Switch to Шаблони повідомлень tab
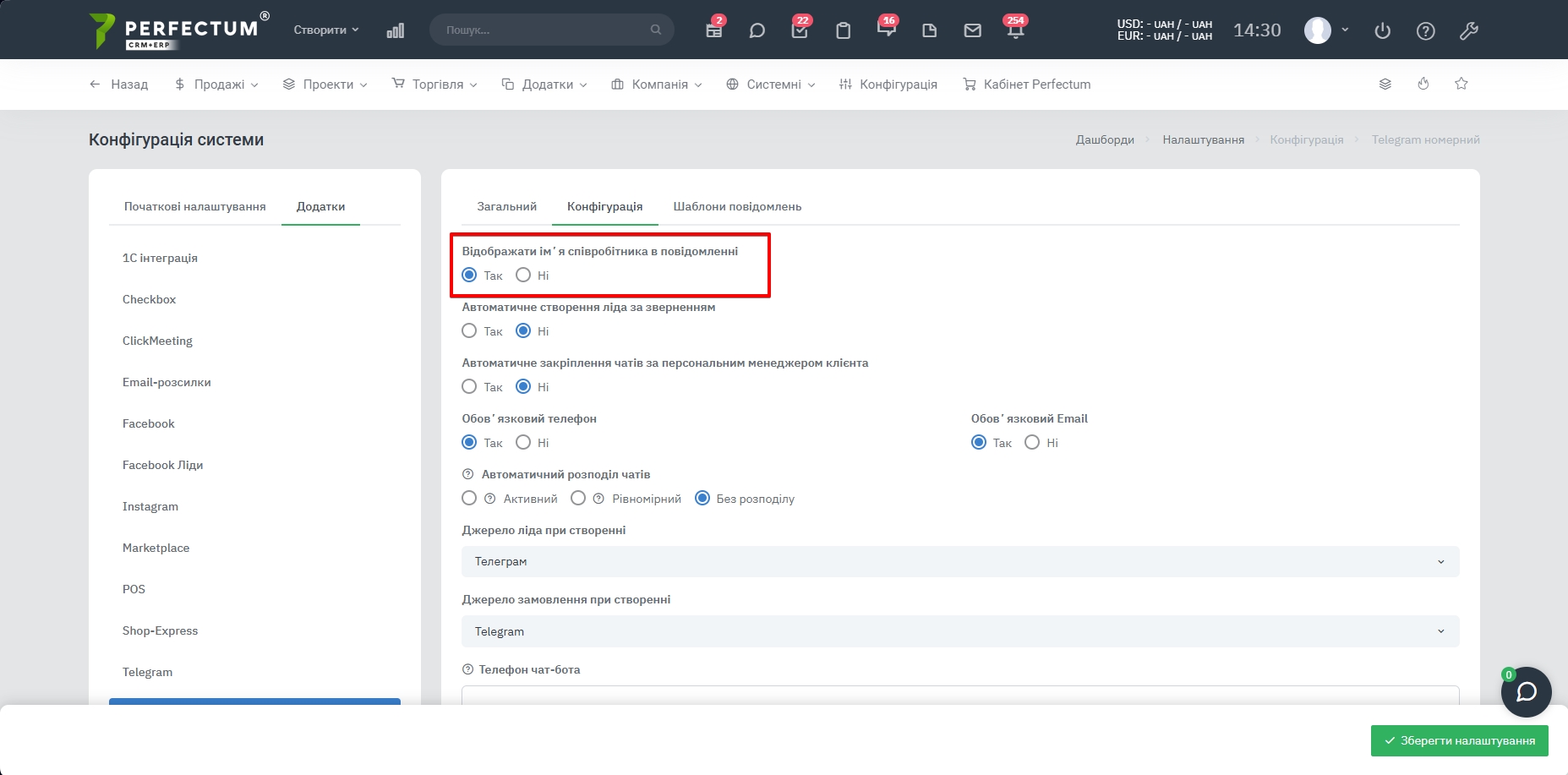 737,206
